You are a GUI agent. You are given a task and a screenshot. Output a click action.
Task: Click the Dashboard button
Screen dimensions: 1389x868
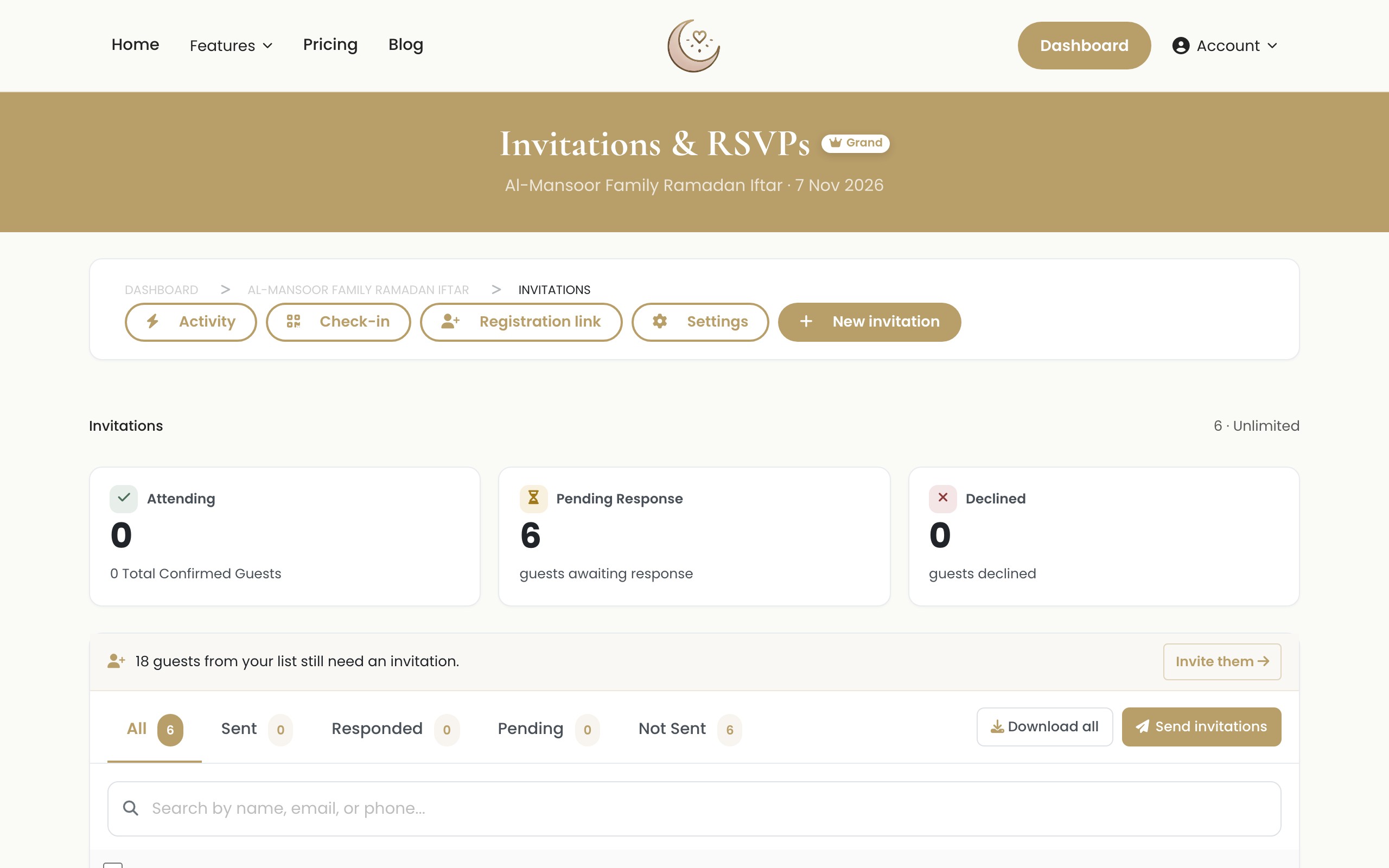[1084, 46]
